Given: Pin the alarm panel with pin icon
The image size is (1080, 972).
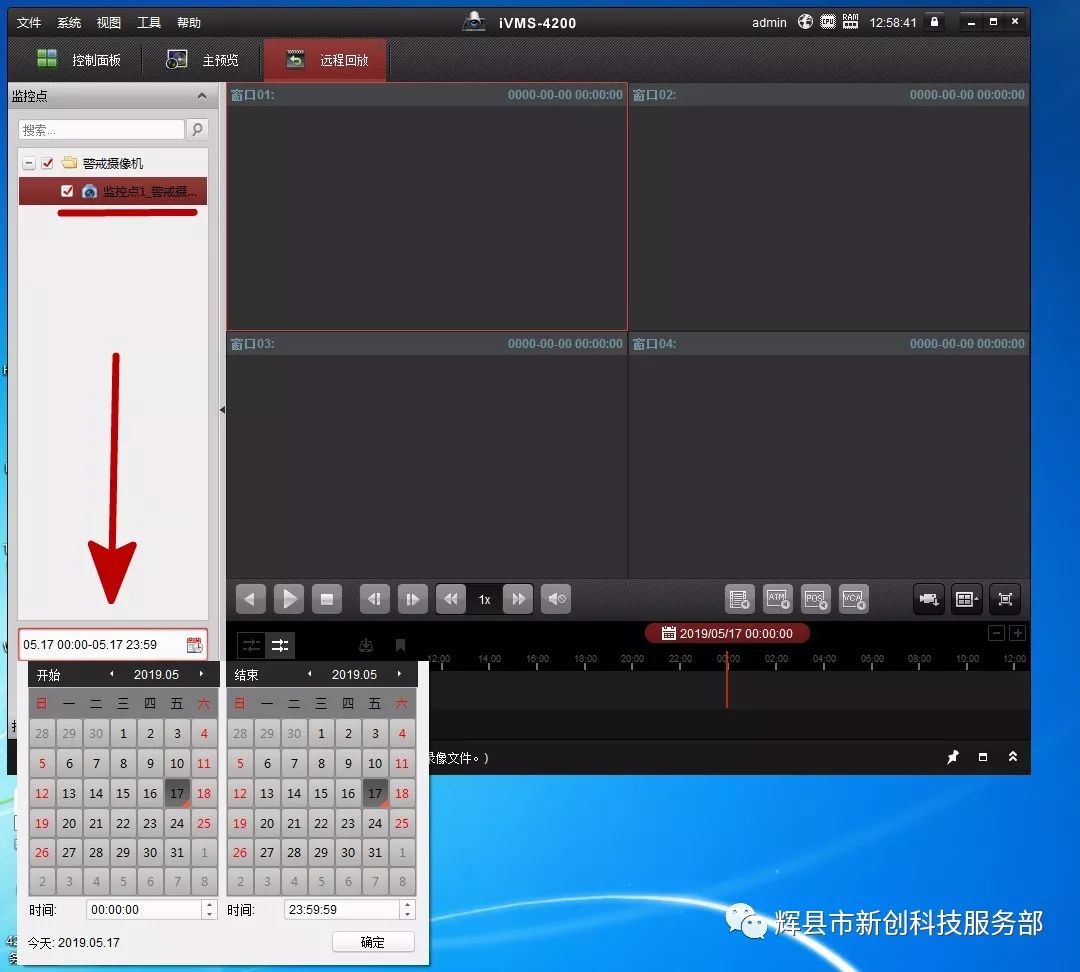Looking at the screenshot, I should (x=953, y=757).
